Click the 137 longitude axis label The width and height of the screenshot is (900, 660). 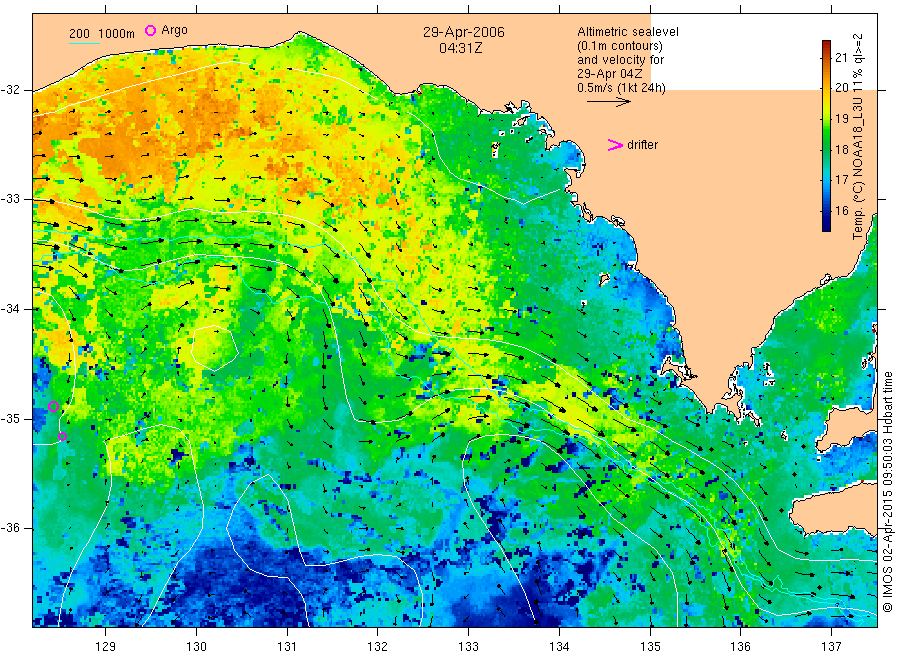coord(831,647)
